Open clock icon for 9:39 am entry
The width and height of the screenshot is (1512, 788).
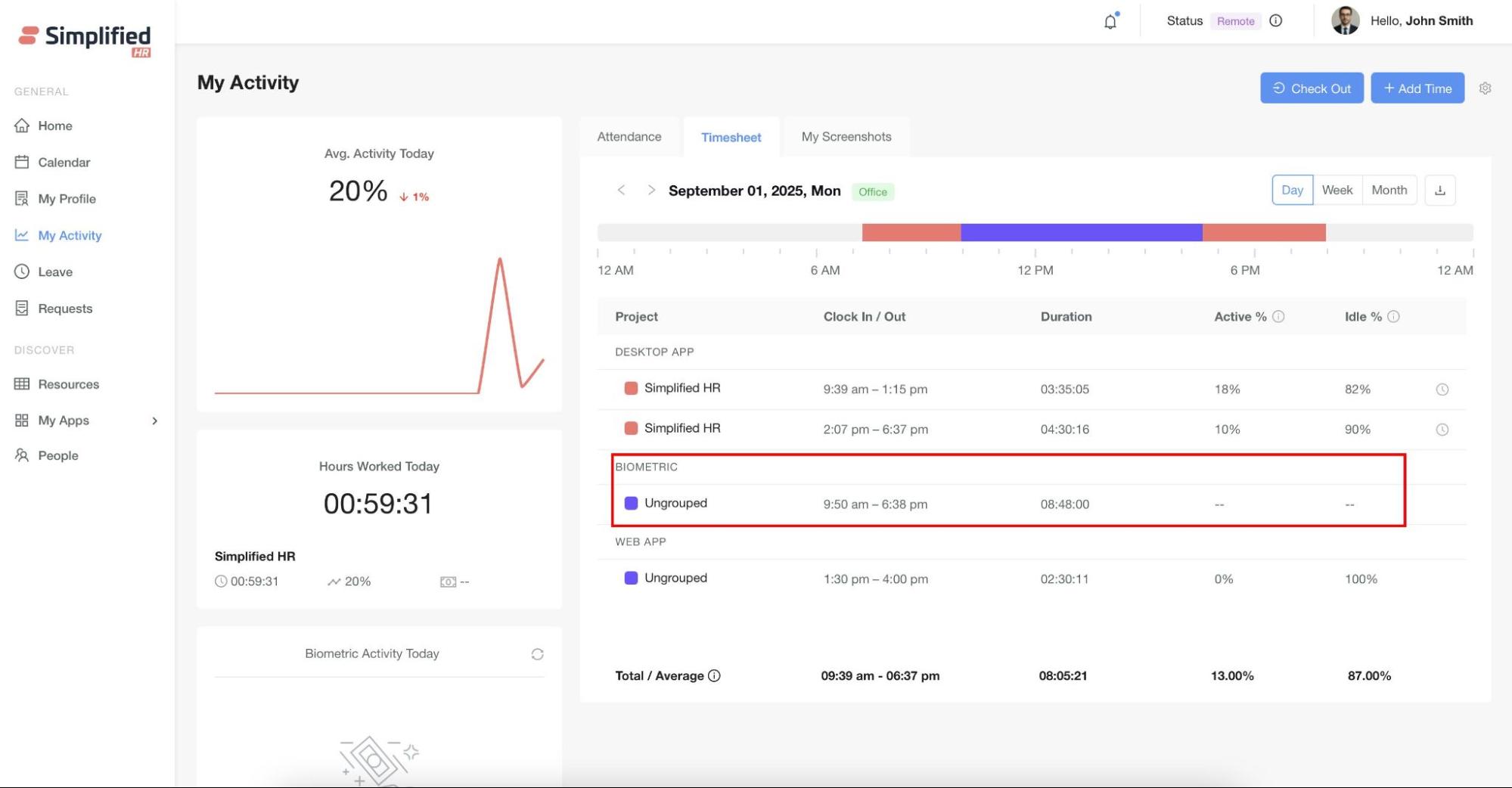(x=1442, y=389)
